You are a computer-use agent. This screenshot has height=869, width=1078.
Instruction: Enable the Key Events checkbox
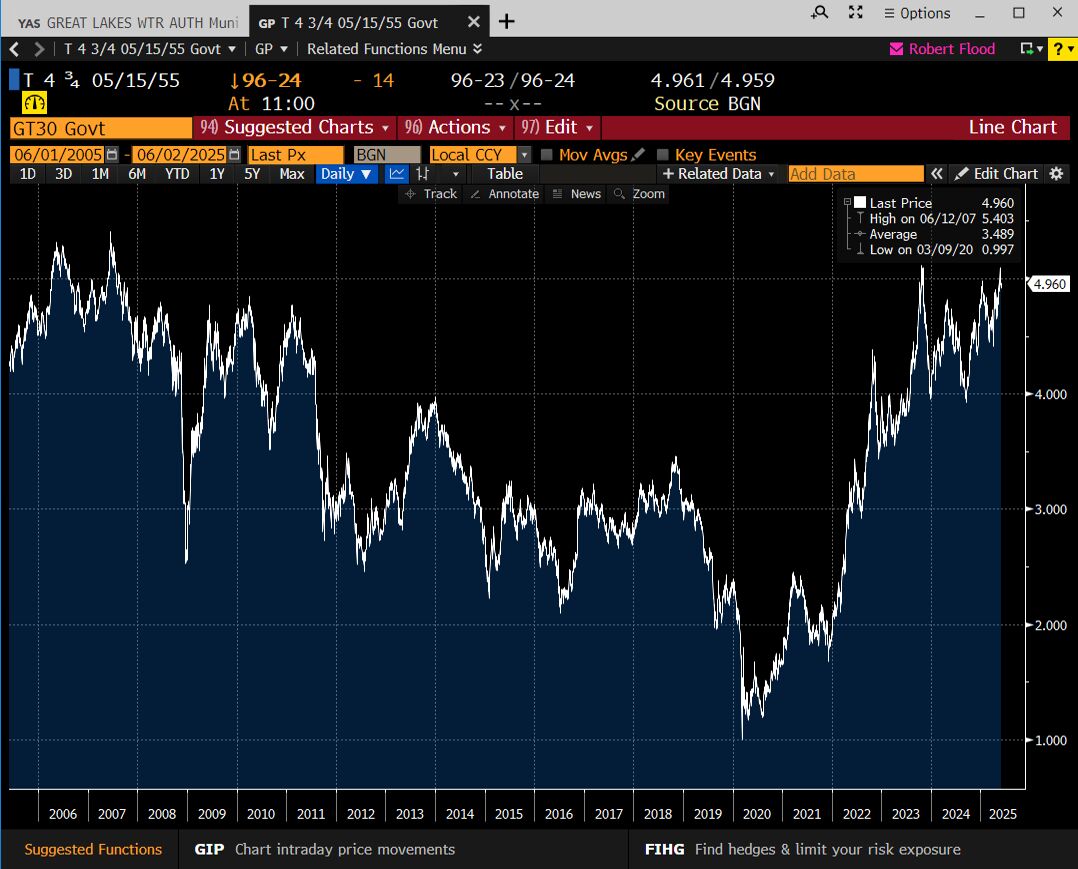pyautogui.click(x=662, y=155)
